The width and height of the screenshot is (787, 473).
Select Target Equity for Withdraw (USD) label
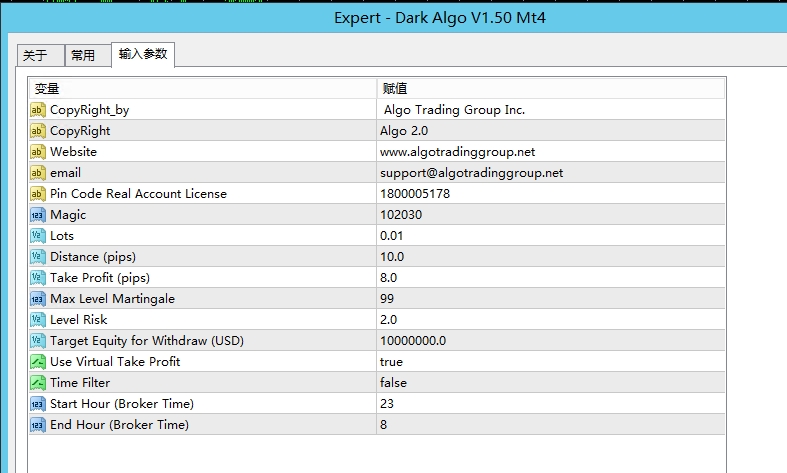tap(147, 341)
